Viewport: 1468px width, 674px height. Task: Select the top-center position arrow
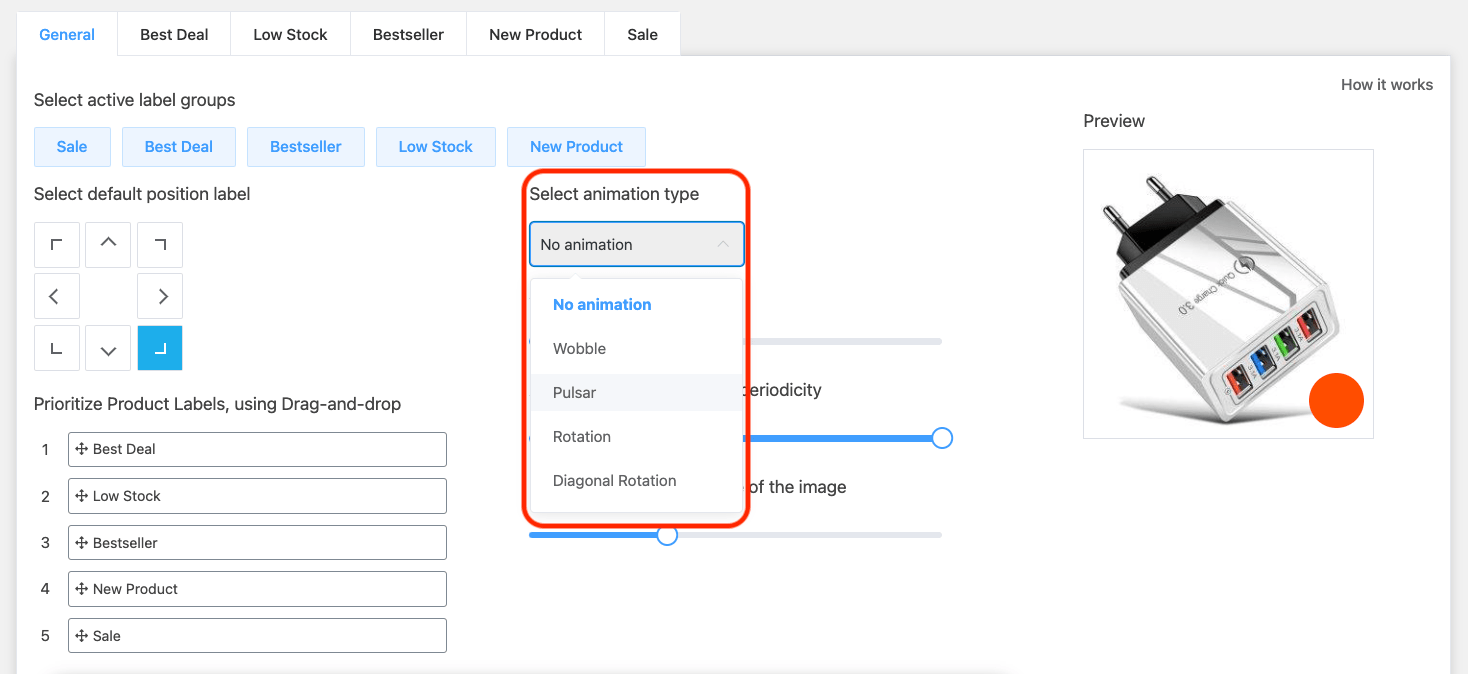[x=108, y=244]
